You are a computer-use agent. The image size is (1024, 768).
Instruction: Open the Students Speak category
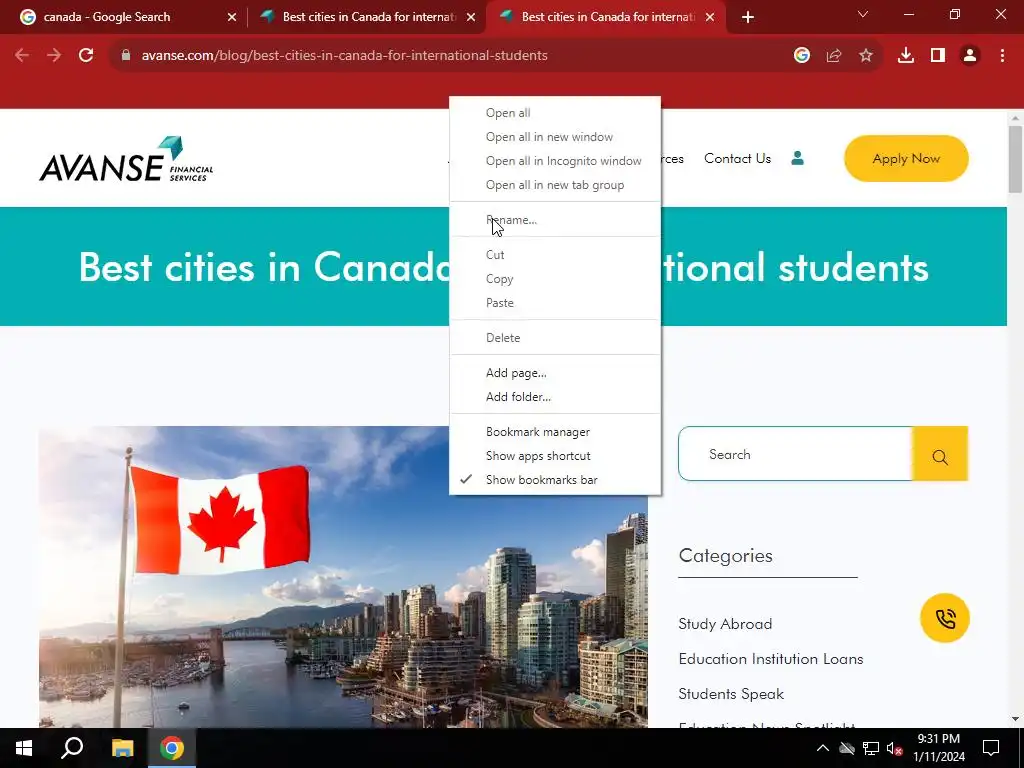tap(731, 694)
